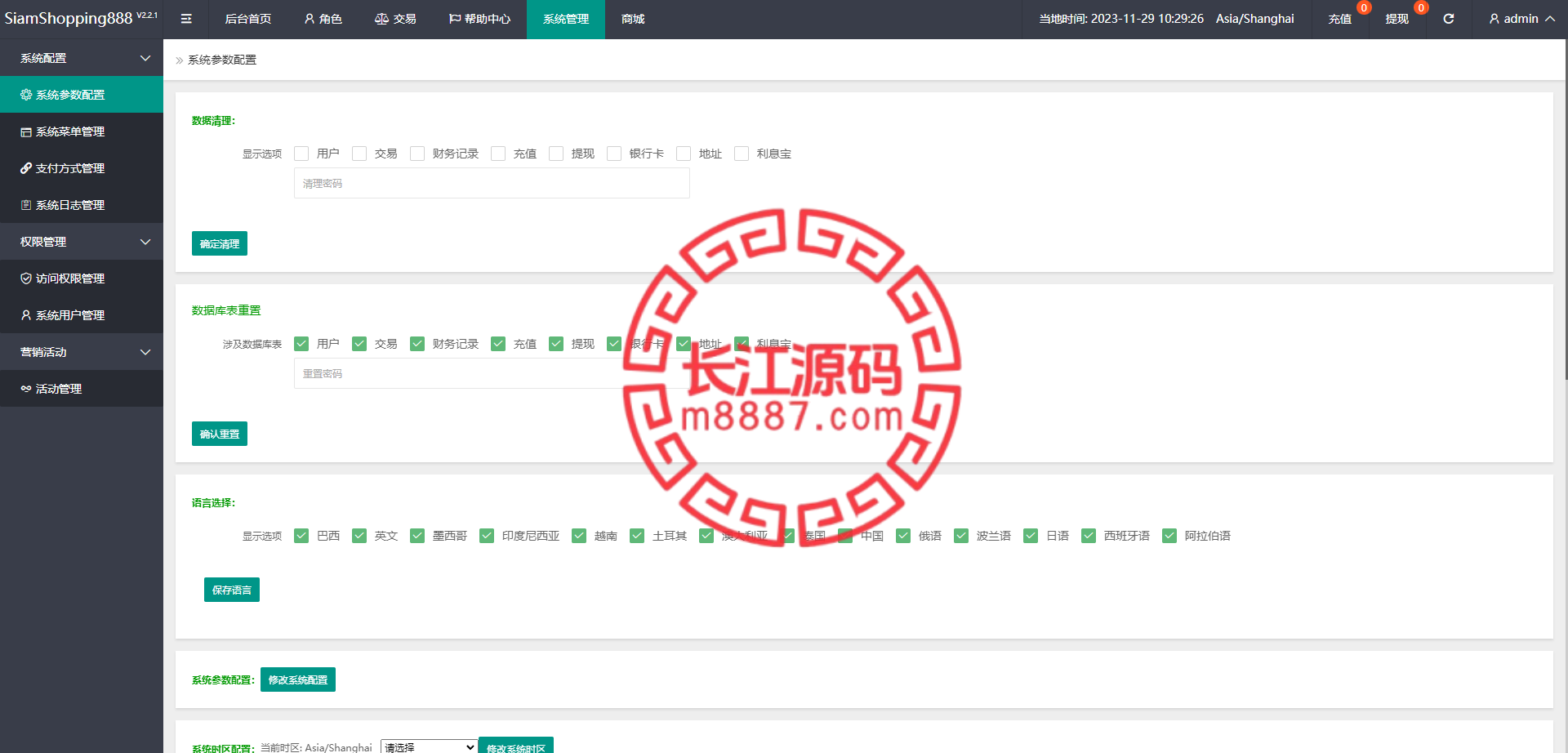Screen dimensions: 1568x753
Task: Click the 系统用户管理 user icon
Action: pos(26,315)
